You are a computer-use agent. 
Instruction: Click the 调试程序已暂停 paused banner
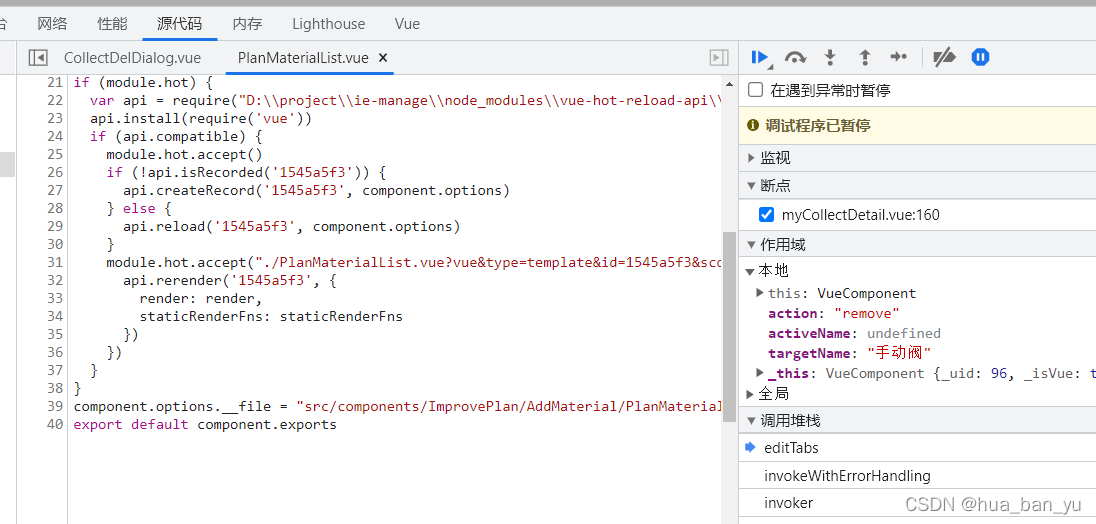pos(917,126)
